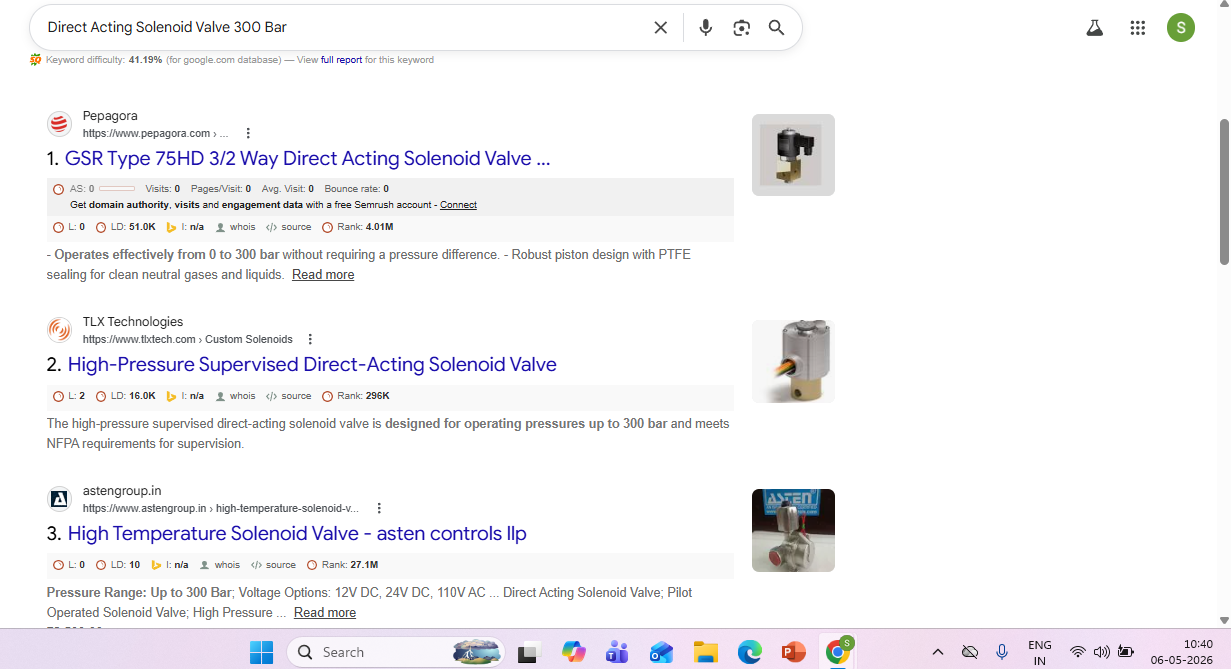The image size is (1231, 669).
Task: Open Pepagora solenoid valve thumbnail
Action: 793,155
